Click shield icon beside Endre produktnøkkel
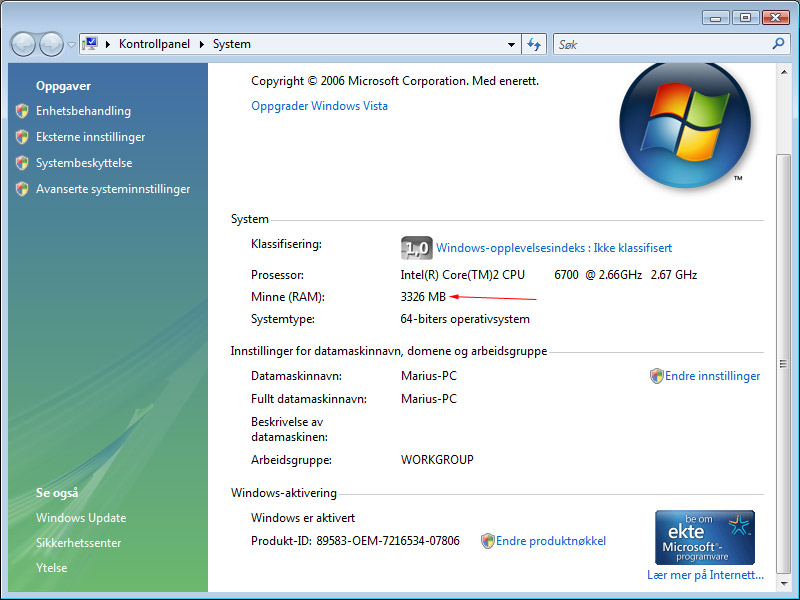 coord(488,541)
